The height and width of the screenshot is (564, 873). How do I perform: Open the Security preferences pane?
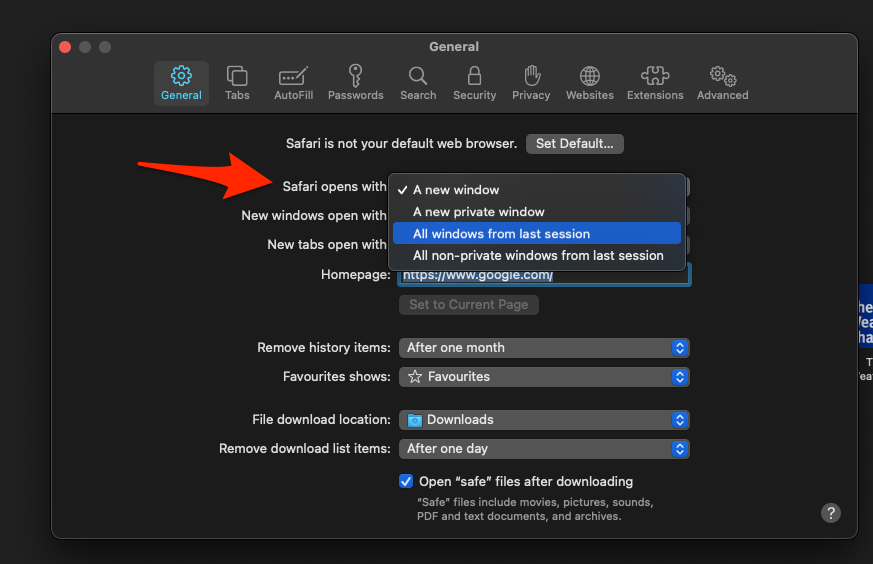(x=474, y=83)
